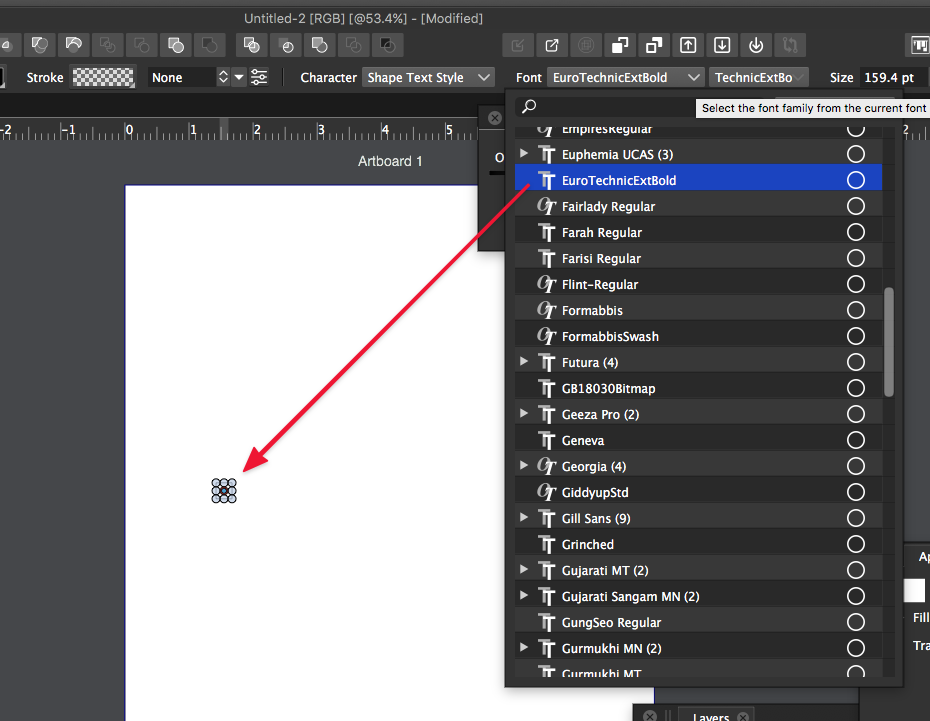Image resolution: width=930 pixels, height=721 pixels.
Task: Open the TechnicExtBo font style dropdown
Action: click(758, 77)
